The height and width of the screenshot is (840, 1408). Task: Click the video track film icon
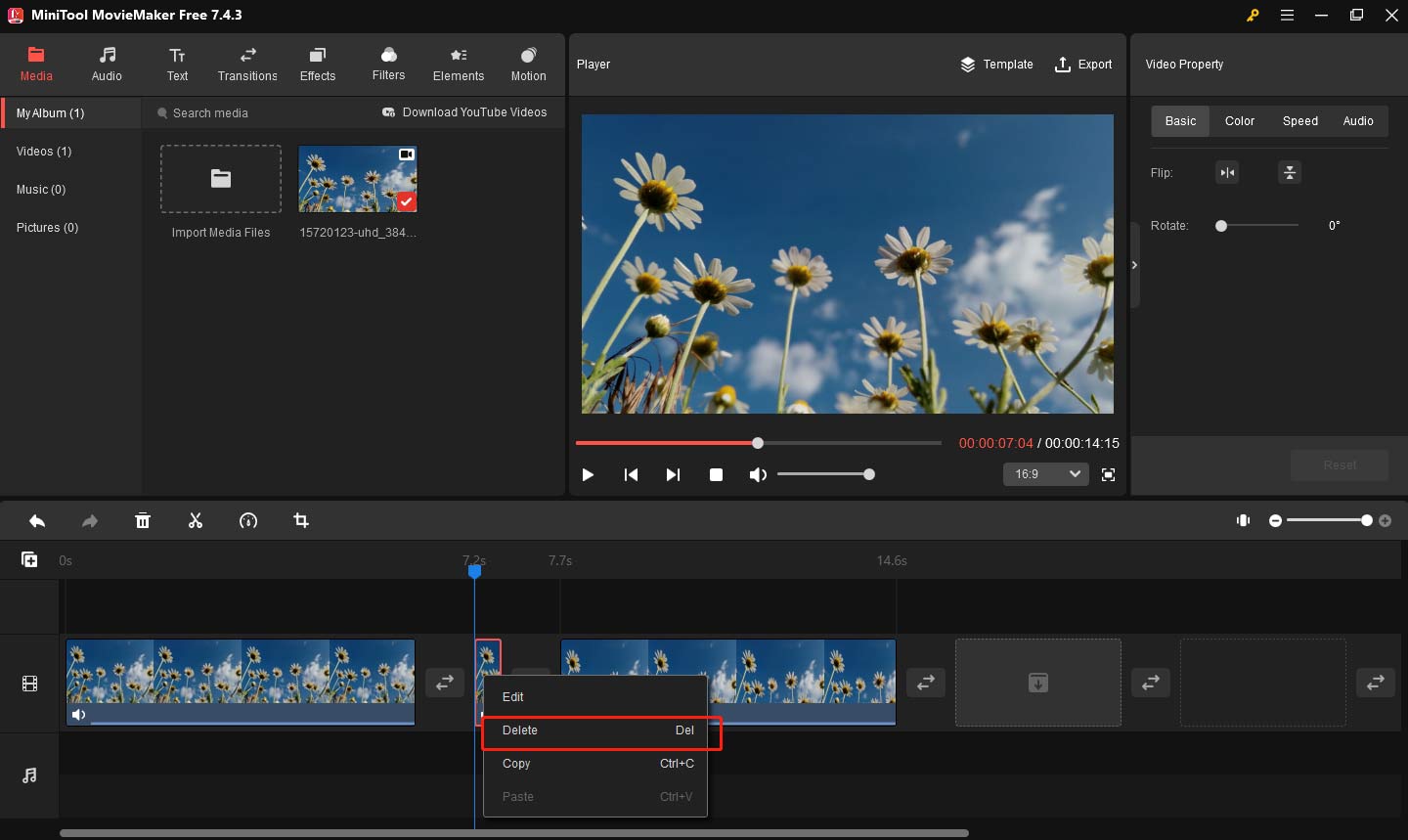pos(29,684)
